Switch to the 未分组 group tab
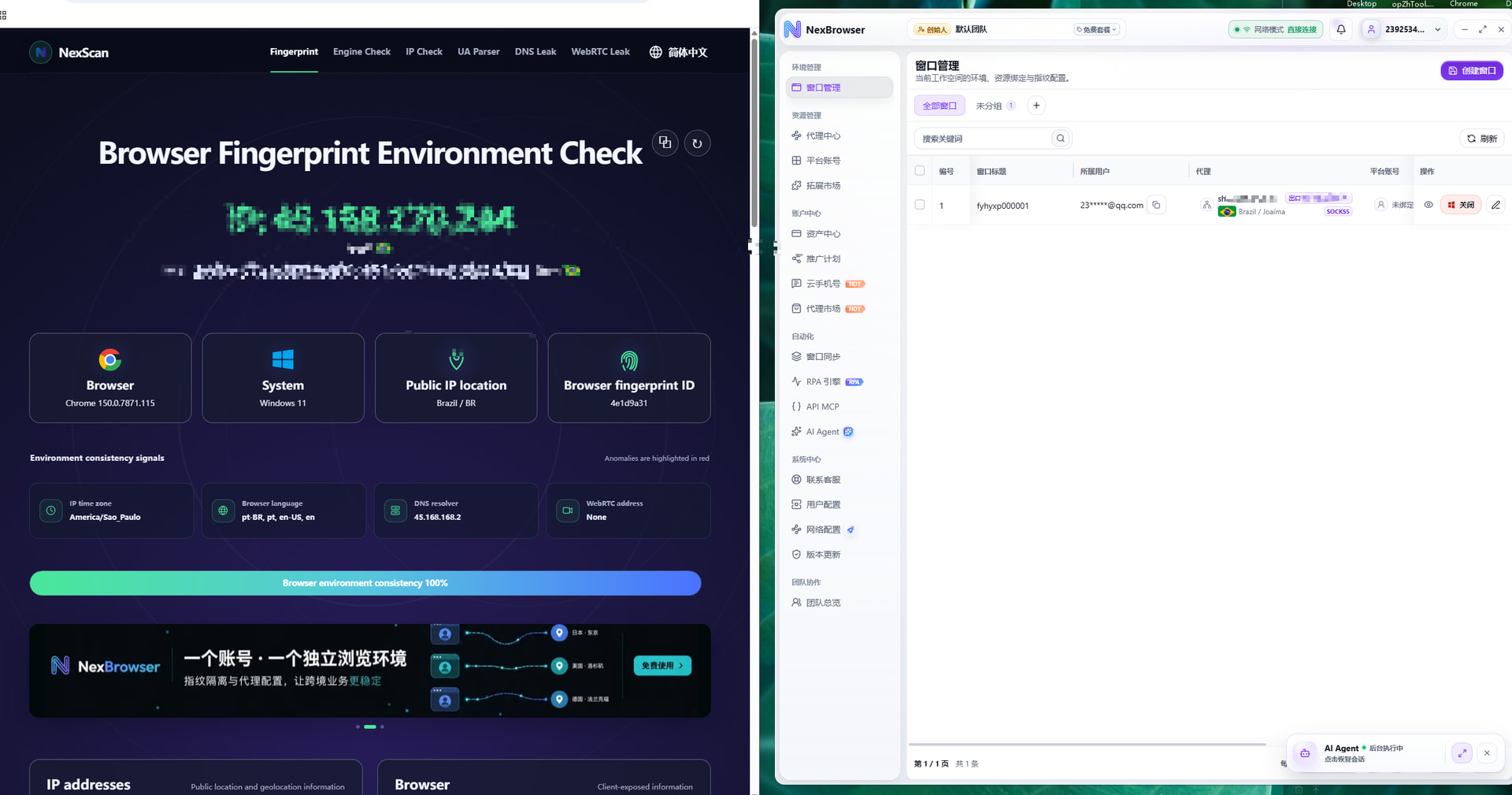Viewport: 1512px width, 795px height. coord(995,106)
